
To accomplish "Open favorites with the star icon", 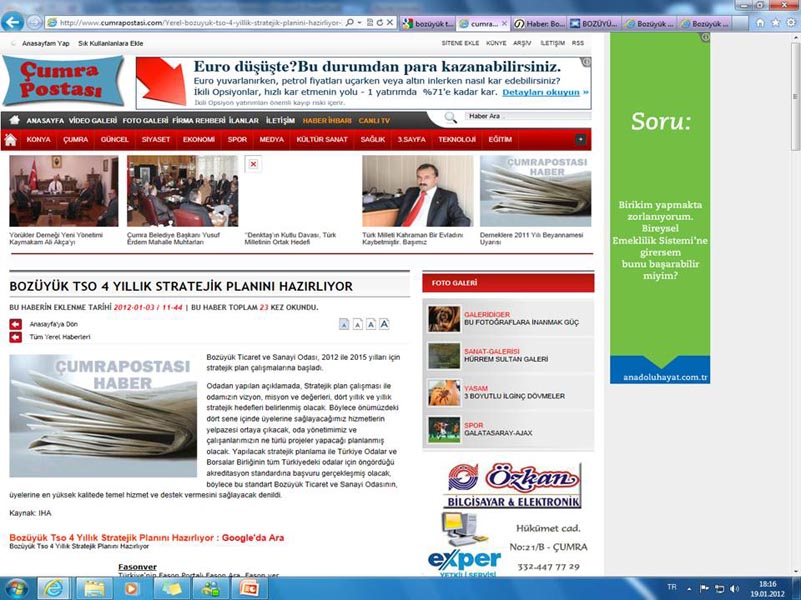I will [775, 23].
